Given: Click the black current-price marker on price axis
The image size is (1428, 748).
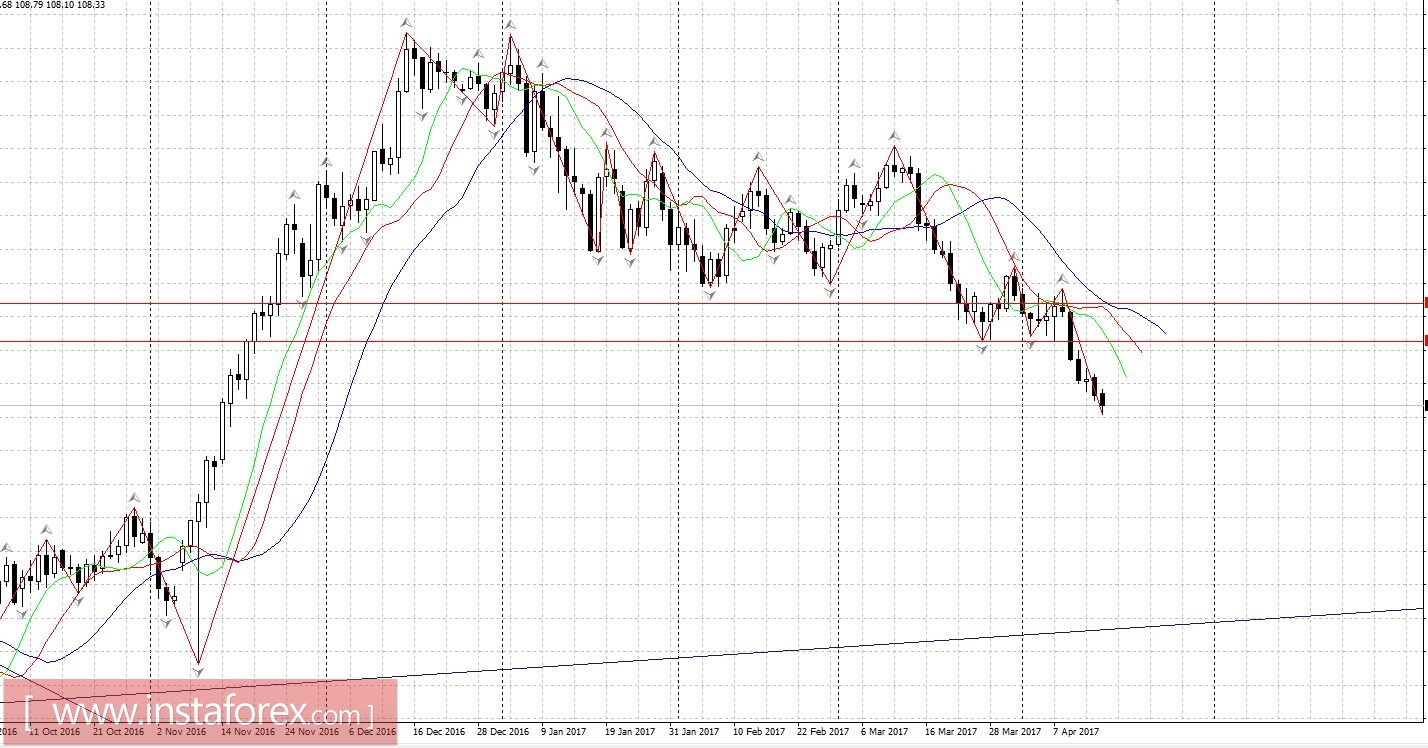Looking at the screenshot, I should point(1425,405).
